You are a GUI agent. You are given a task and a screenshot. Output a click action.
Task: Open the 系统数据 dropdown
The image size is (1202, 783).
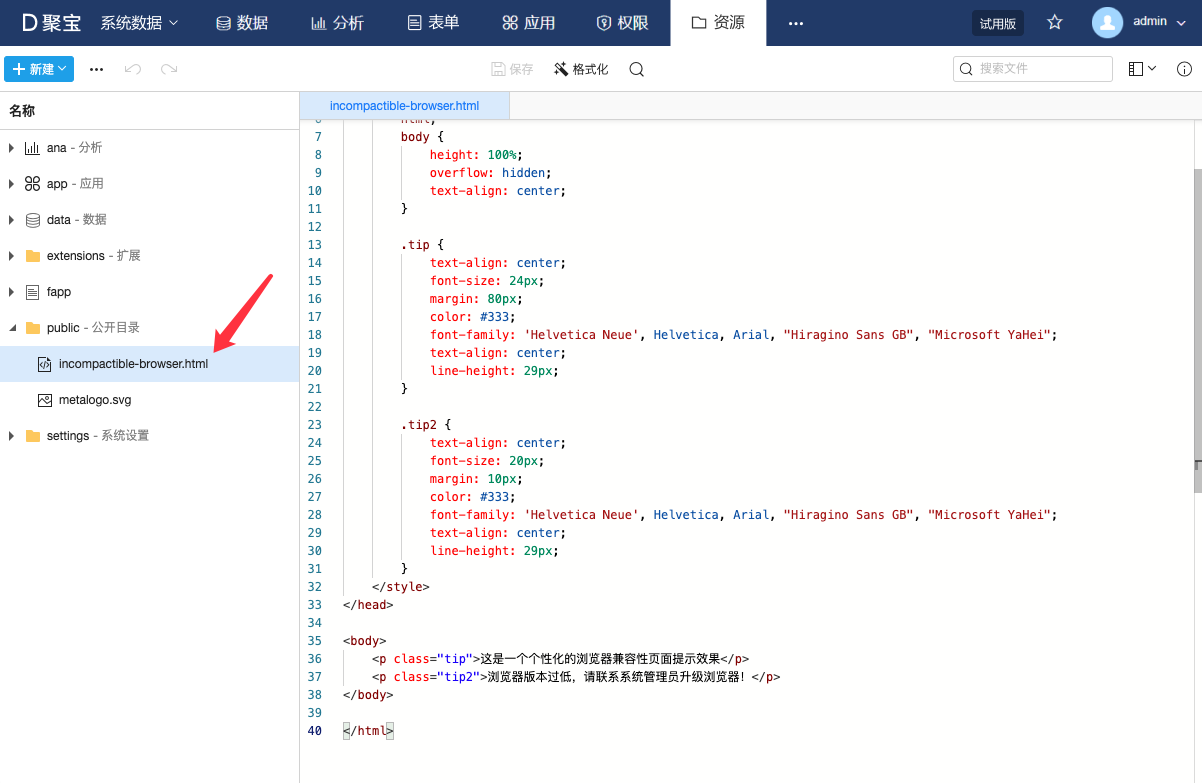[x=139, y=22]
